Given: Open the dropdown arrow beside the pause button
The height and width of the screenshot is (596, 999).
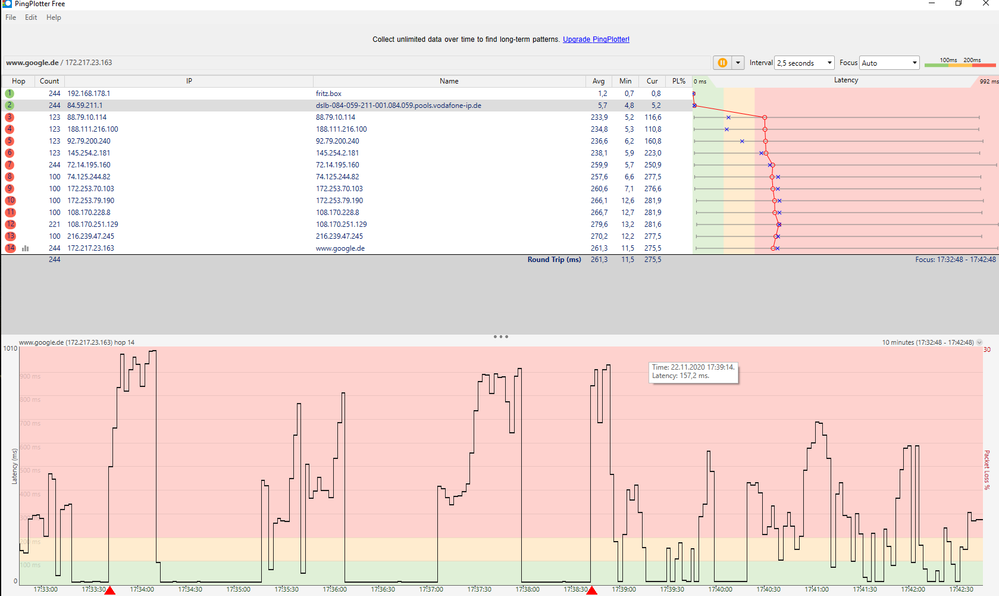Looking at the screenshot, I should (738, 62).
